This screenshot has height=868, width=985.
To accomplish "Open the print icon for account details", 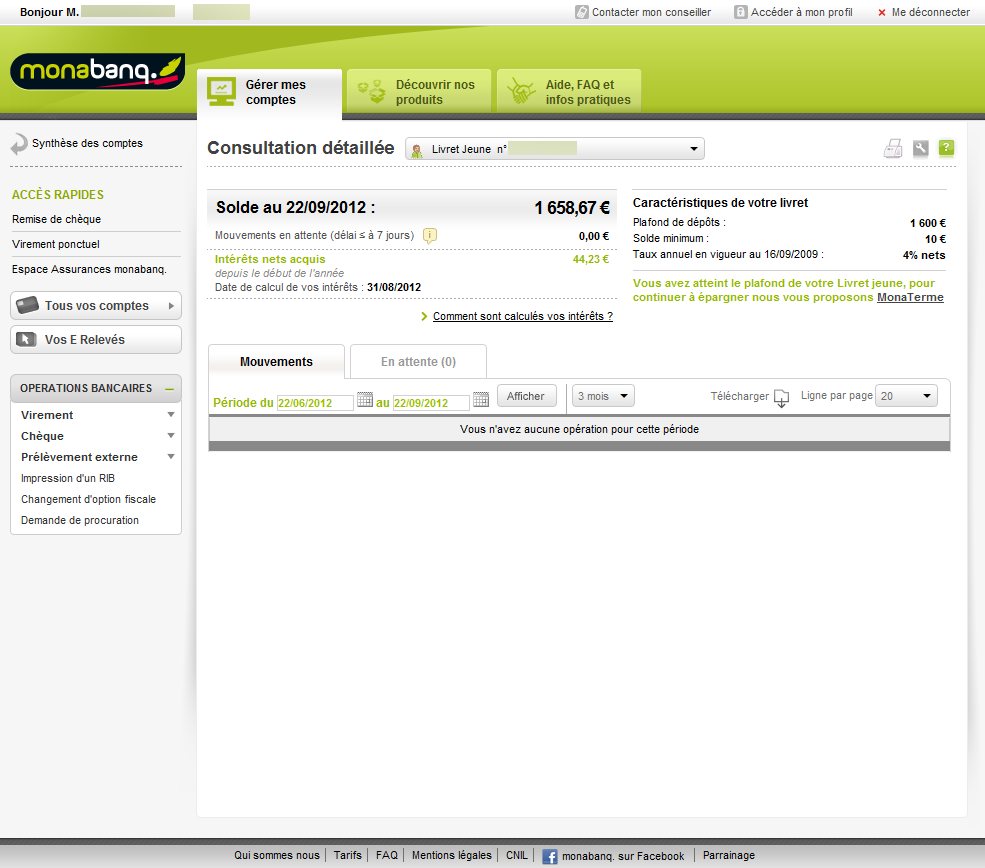I will point(893,147).
